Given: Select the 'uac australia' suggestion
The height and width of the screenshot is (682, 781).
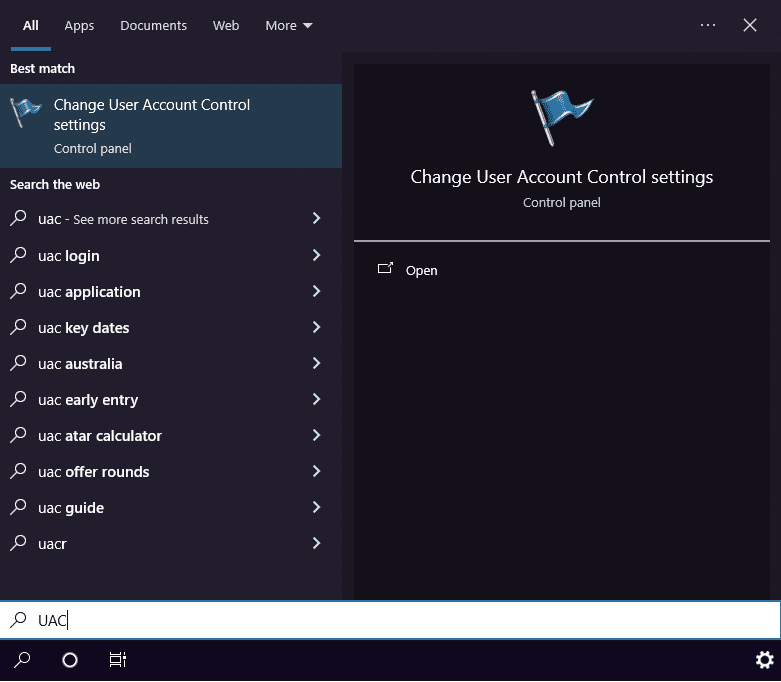Looking at the screenshot, I should [x=171, y=364].
